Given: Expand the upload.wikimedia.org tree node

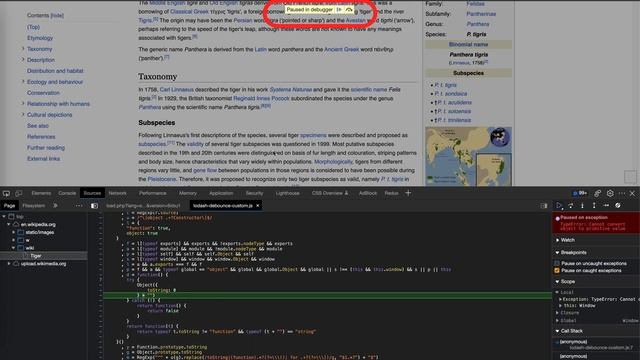Looking at the screenshot, I should tap(9, 264).
